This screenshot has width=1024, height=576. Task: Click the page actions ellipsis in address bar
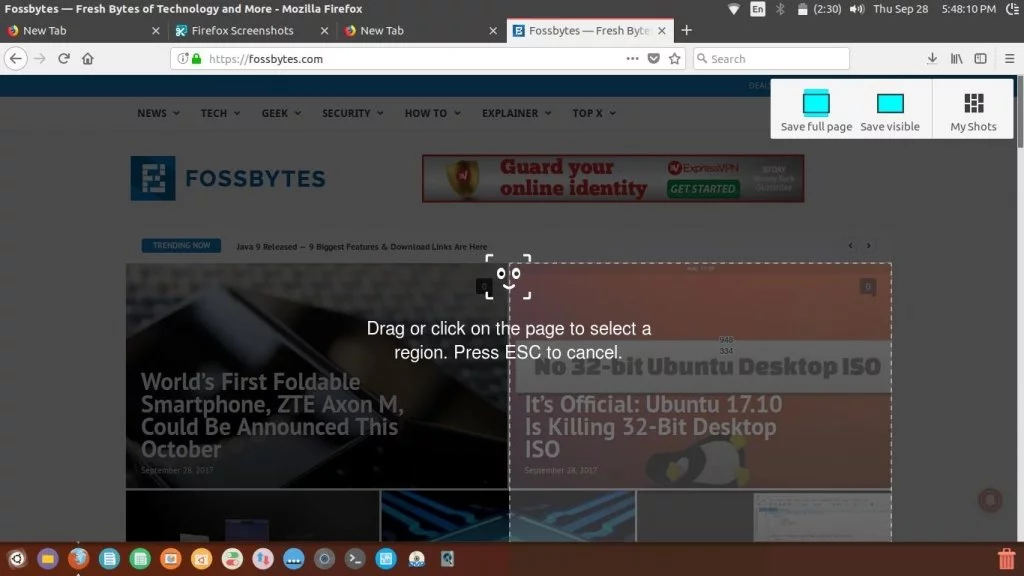coord(633,58)
